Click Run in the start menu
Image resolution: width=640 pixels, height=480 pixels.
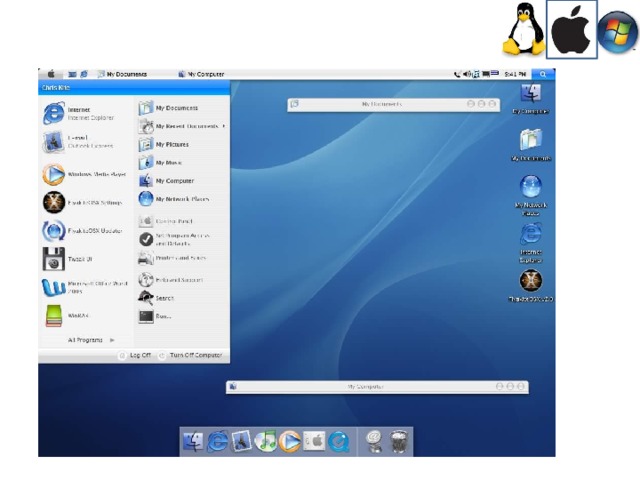(x=155, y=316)
